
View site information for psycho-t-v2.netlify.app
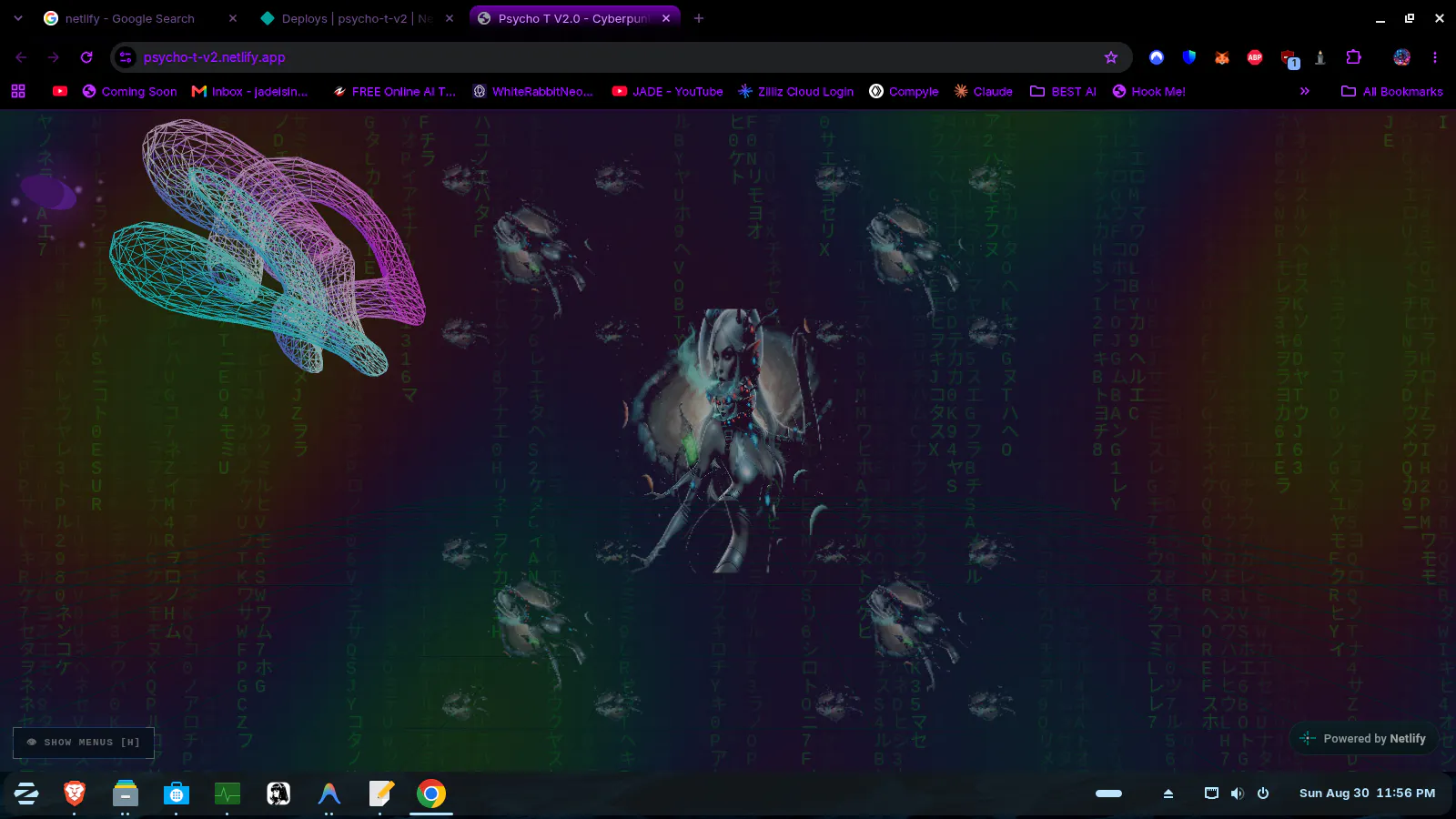point(126,57)
